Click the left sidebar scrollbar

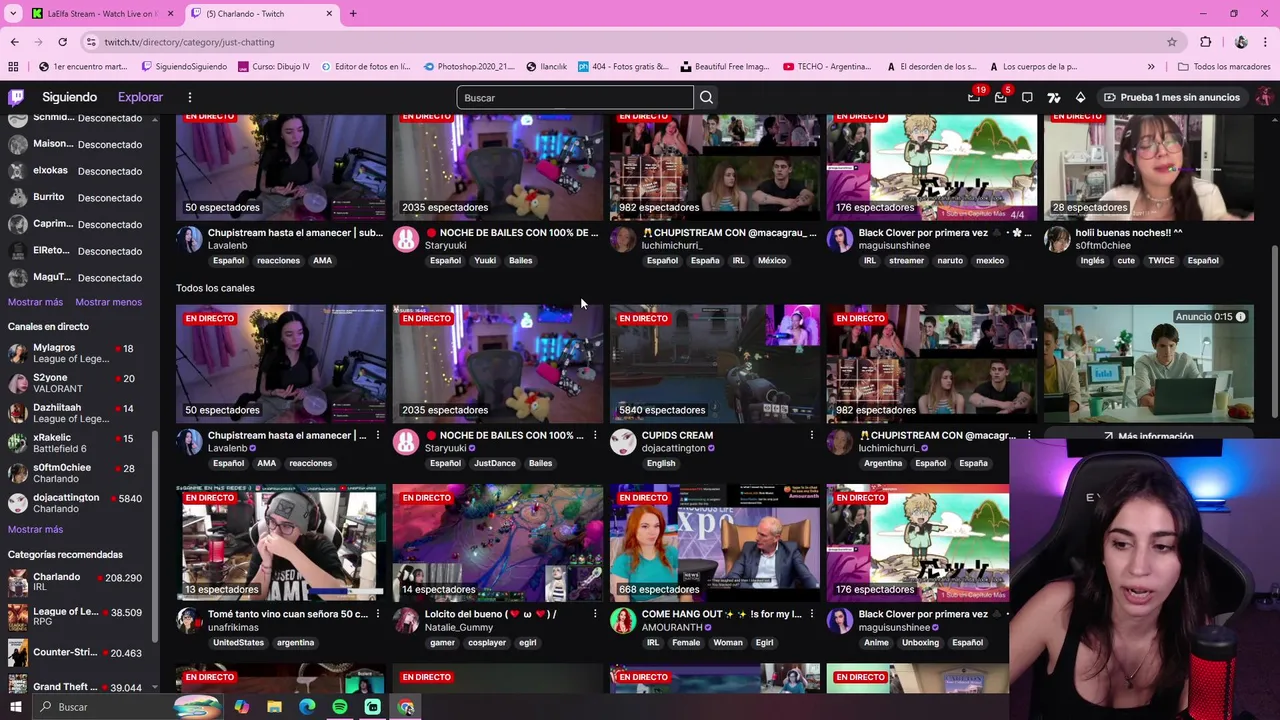[x=155, y=535]
